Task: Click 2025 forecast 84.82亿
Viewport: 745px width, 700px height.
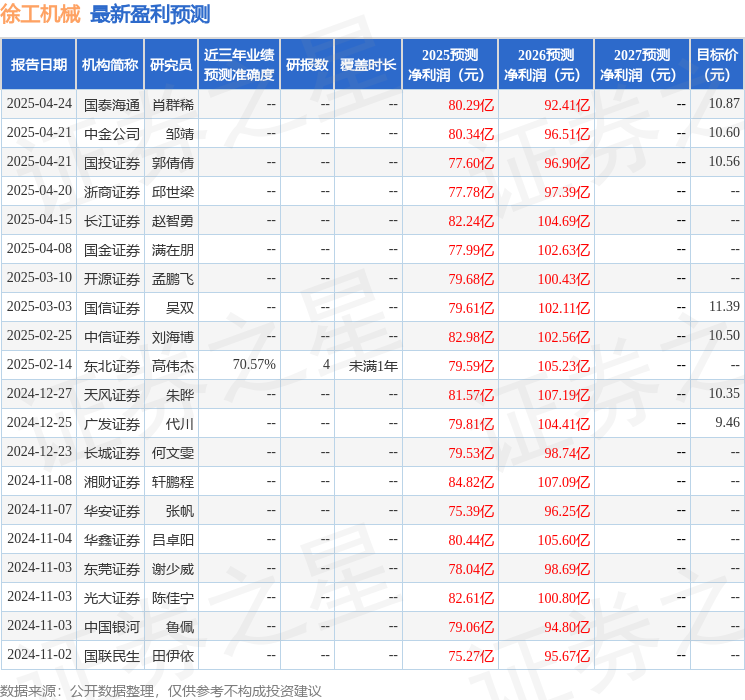Action: (x=471, y=482)
